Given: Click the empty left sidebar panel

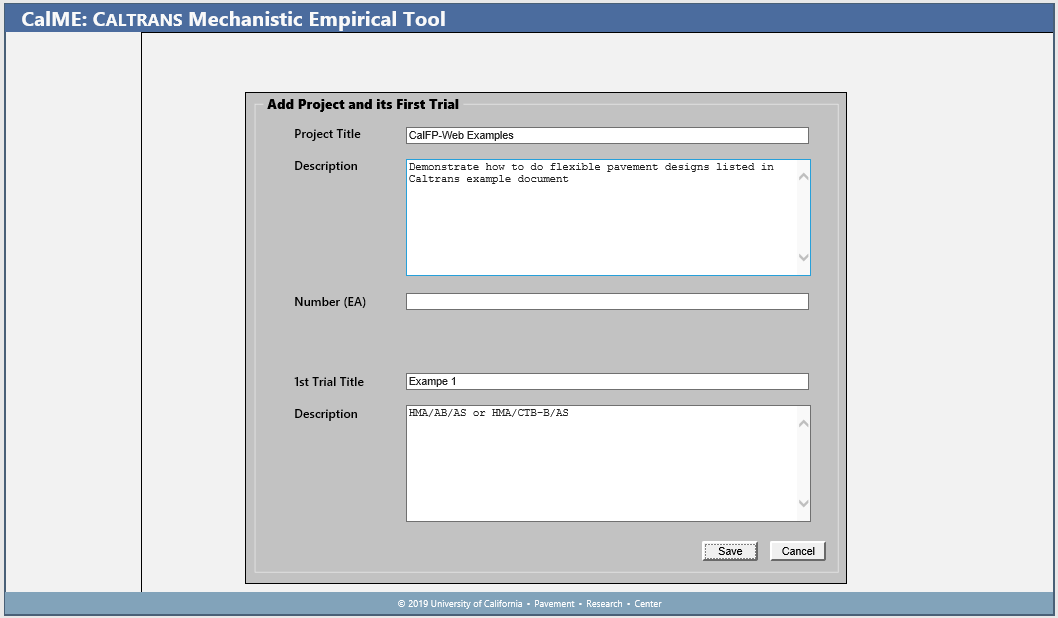Looking at the screenshot, I should tap(73, 310).
